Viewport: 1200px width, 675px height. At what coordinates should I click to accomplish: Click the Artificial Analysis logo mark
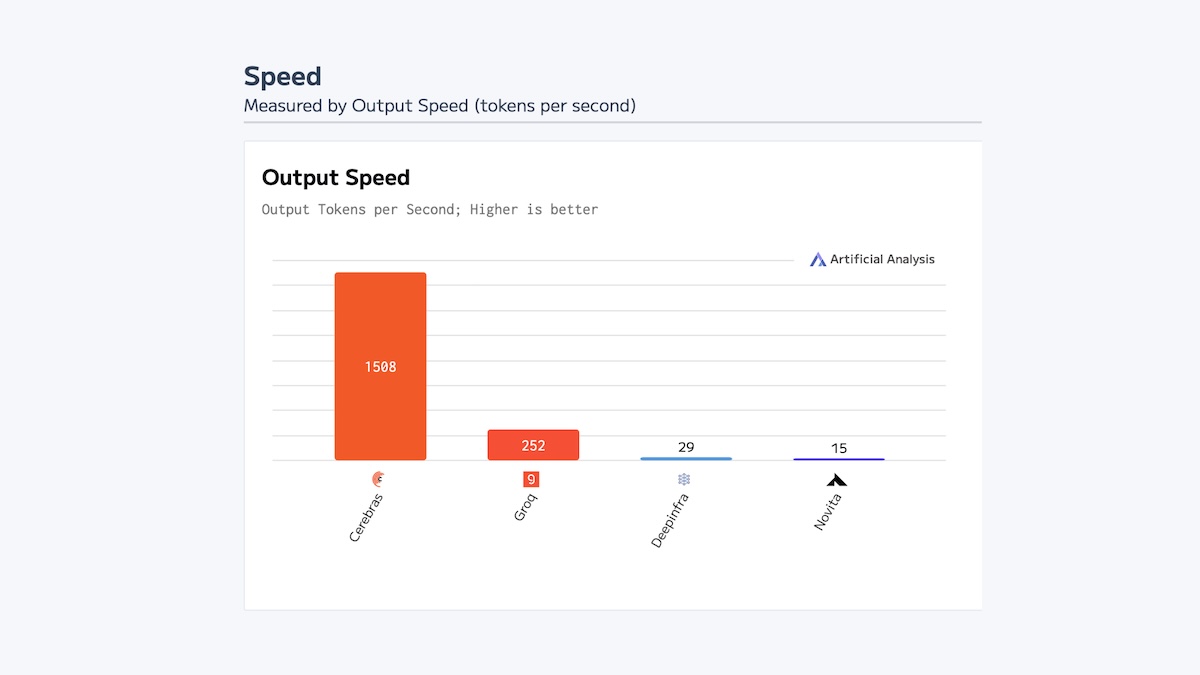(818, 259)
